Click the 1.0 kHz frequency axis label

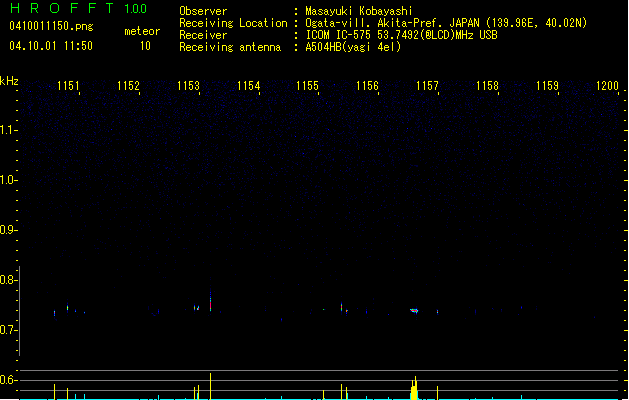pos(7,180)
